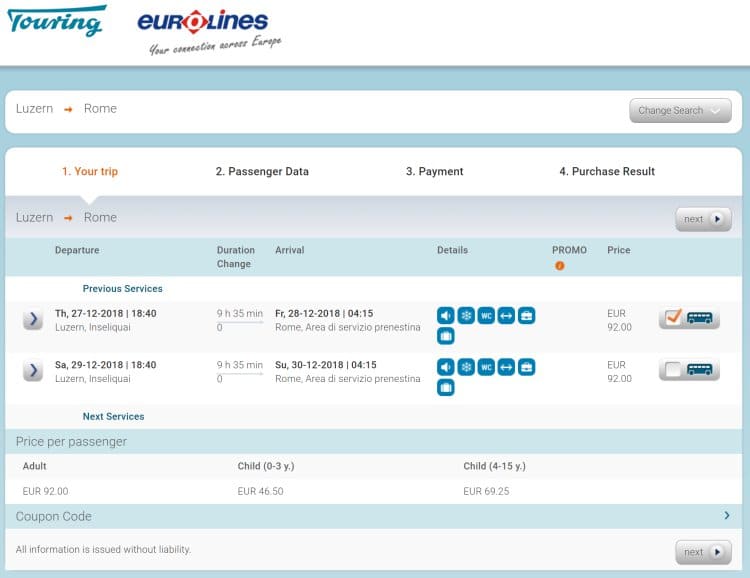Click the WC icon on the 27-12-2018 trip
This screenshot has height=578, width=750.
[486, 316]
